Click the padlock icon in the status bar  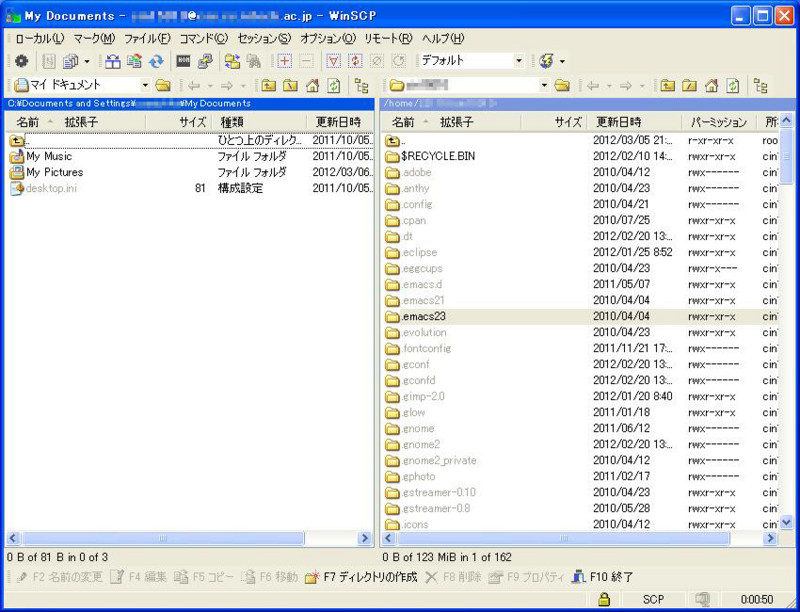(604, 599)
